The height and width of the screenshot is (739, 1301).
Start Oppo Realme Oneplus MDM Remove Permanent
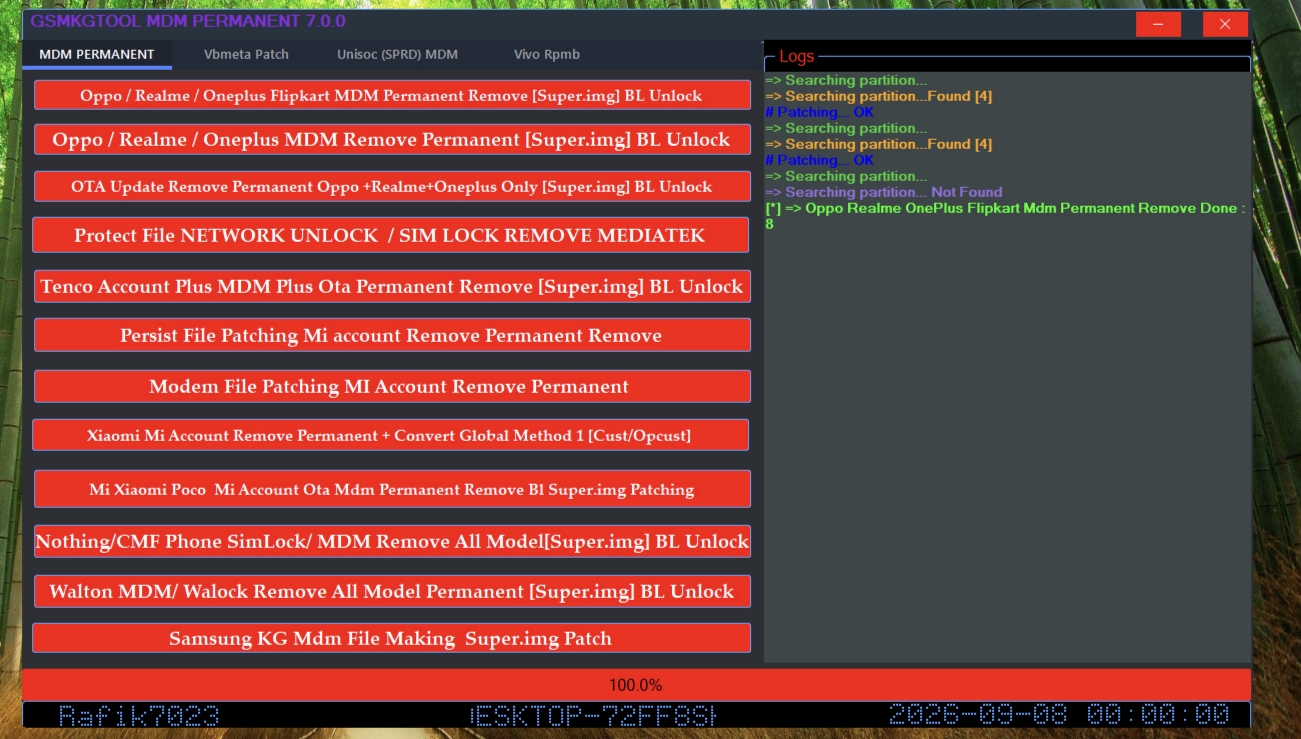coord(392,139)
